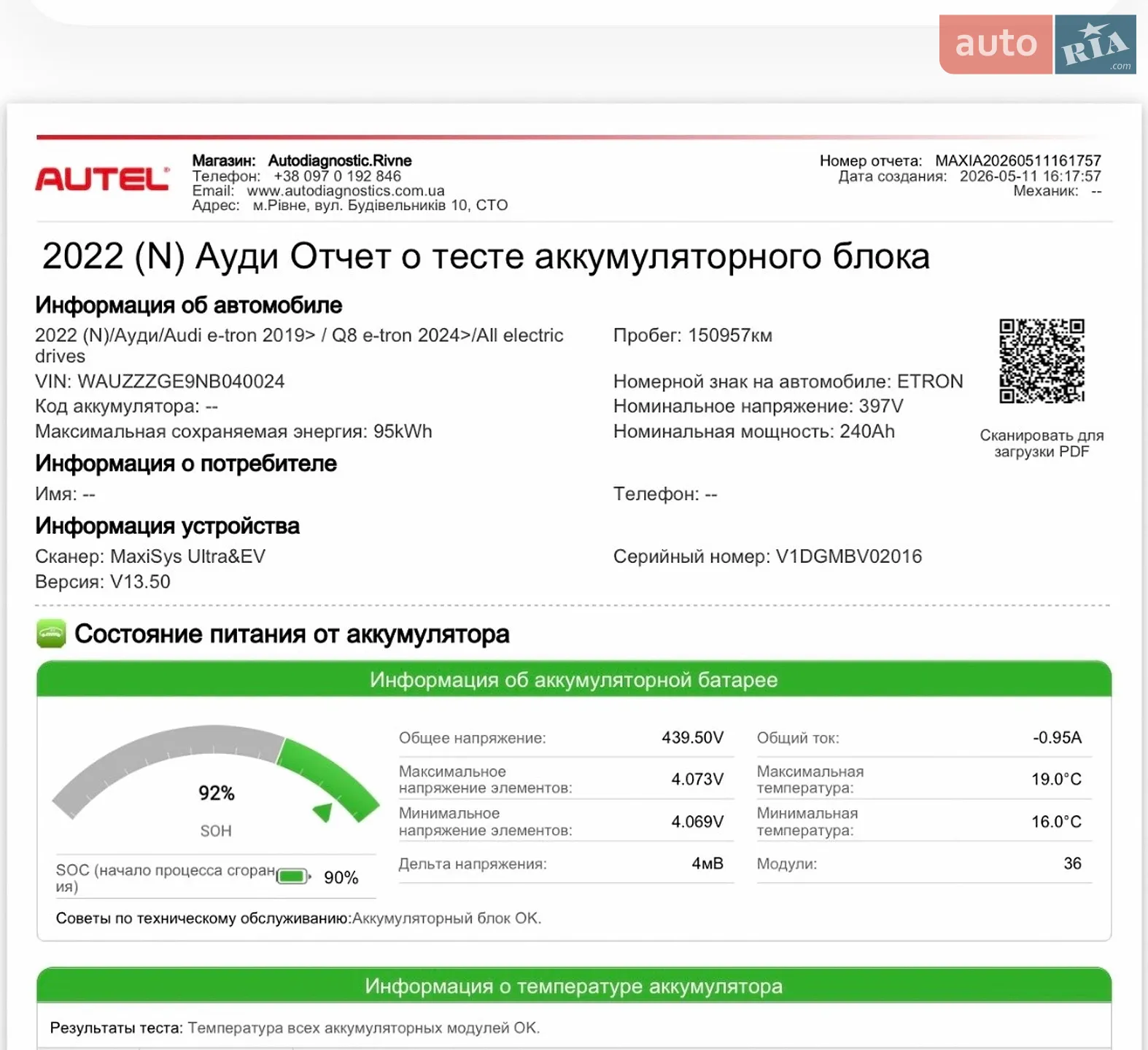Click the Дельта напряжения label
Image resolution: width=1148 pixels, height=1050 pixels.
point(473,864)
